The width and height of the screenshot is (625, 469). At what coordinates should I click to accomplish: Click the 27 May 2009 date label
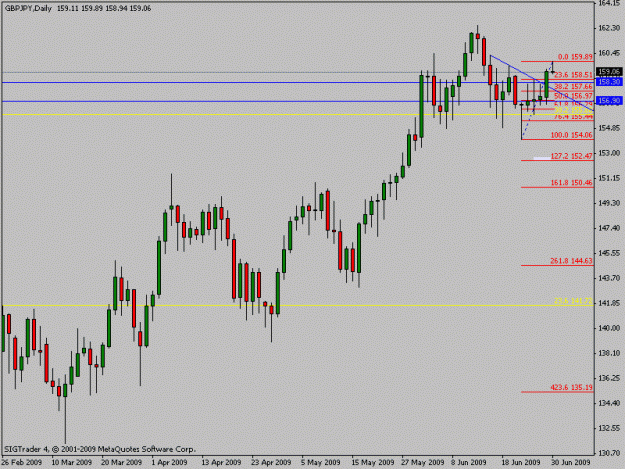pos(423,462)
